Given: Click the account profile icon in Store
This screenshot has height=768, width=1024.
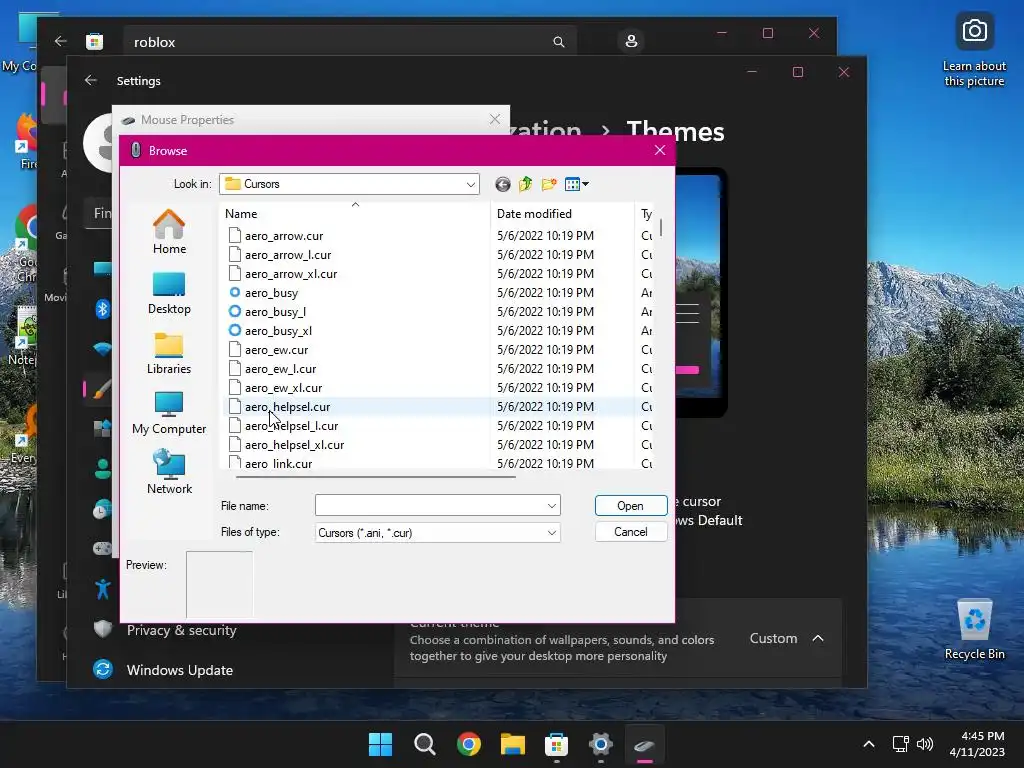Looking at the screenshot, I should pyautogui.click(x=631, y=41).
